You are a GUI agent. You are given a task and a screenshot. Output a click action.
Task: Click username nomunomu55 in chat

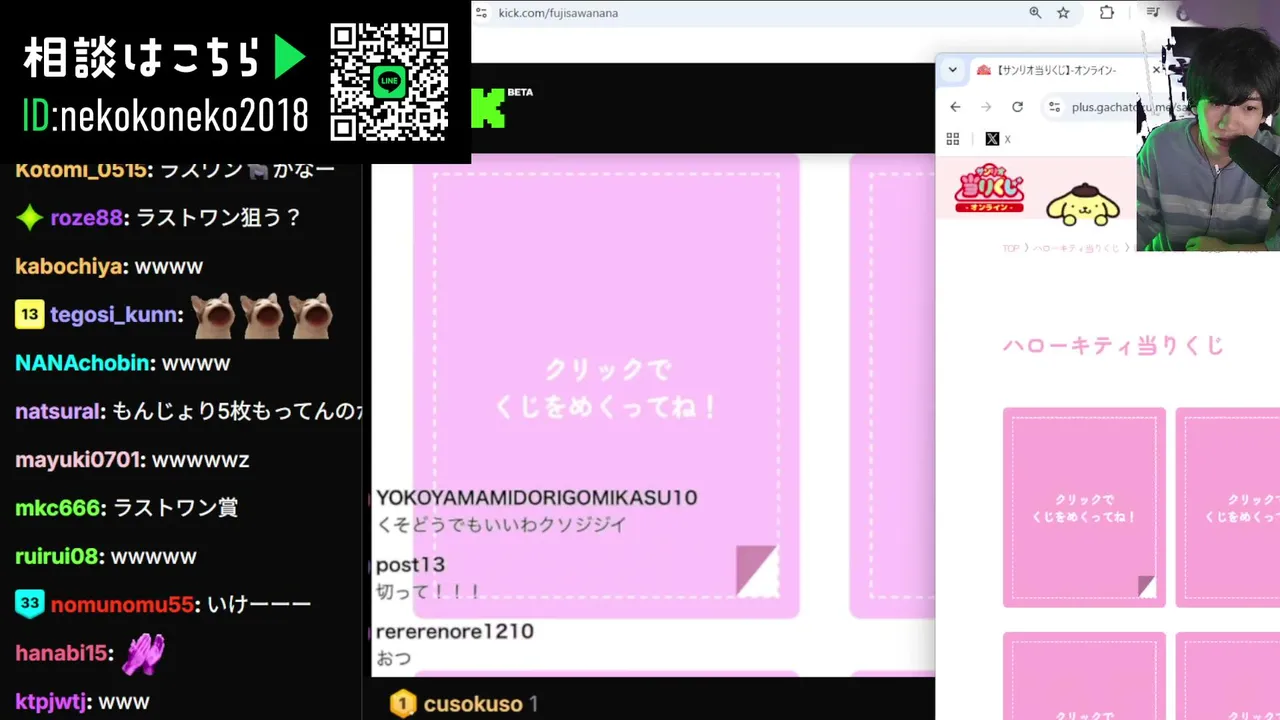[x=122, y=604]
